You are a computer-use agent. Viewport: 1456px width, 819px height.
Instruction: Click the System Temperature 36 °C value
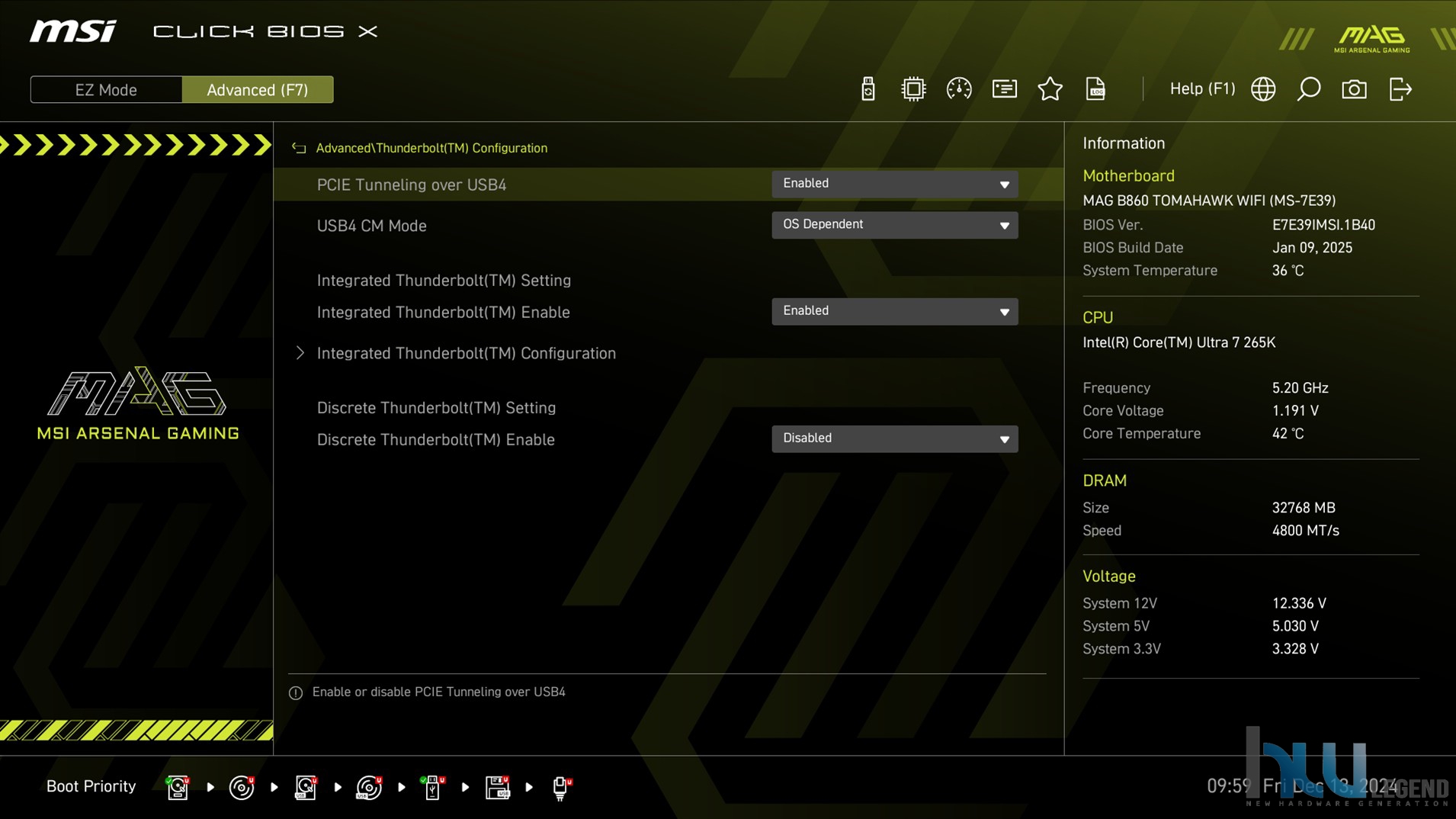[1288, 271]
